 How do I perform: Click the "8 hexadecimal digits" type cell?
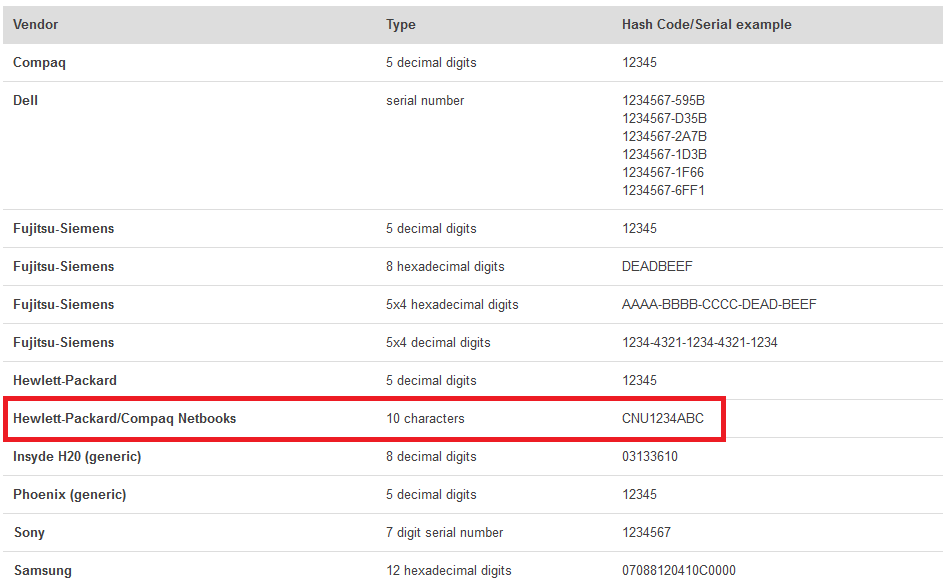[445, 267]
